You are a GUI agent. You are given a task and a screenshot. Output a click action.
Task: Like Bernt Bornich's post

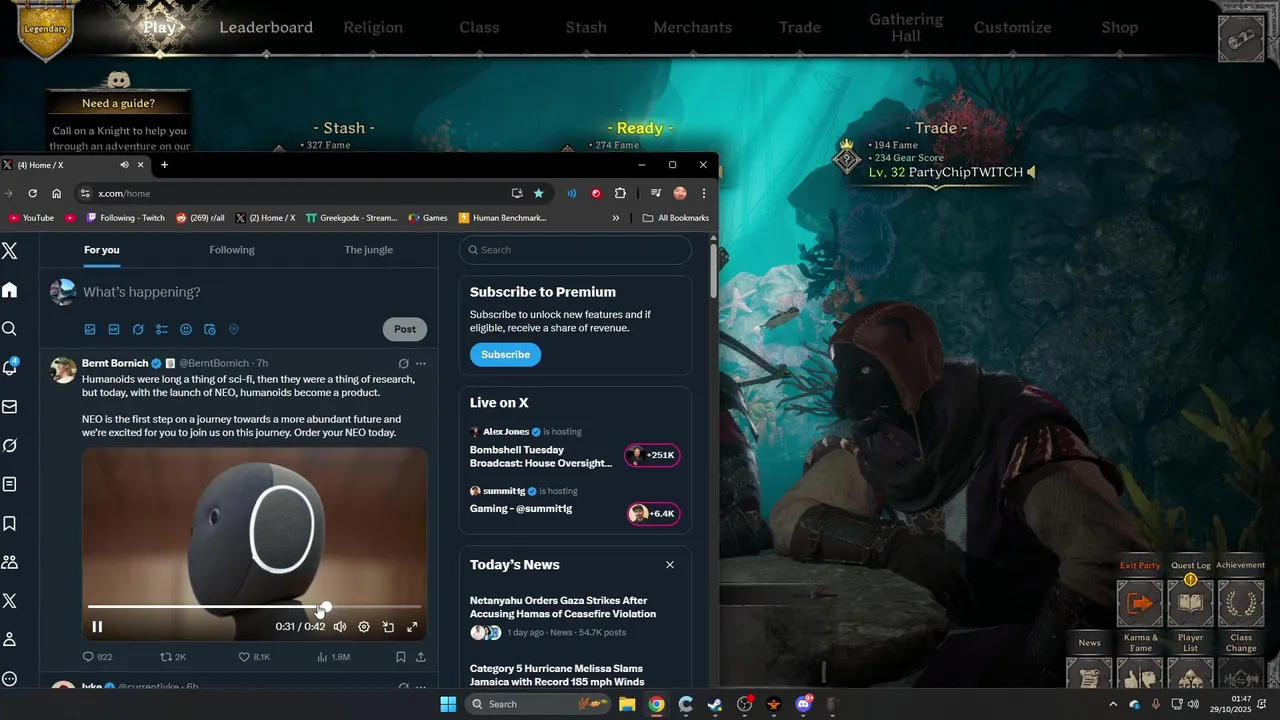(254, 657)
